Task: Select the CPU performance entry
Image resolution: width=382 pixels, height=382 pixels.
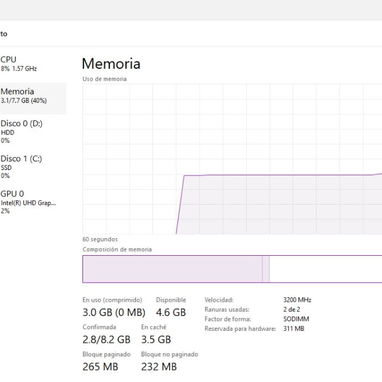Action: (32, 64)
